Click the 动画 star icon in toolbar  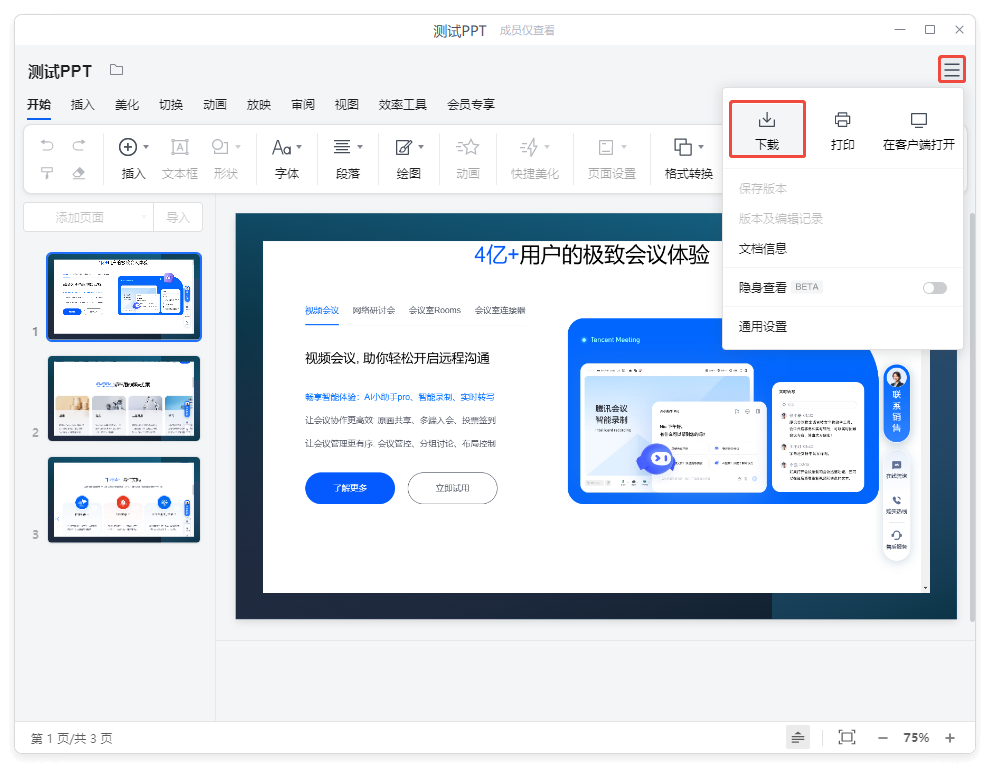click(467, 147)
